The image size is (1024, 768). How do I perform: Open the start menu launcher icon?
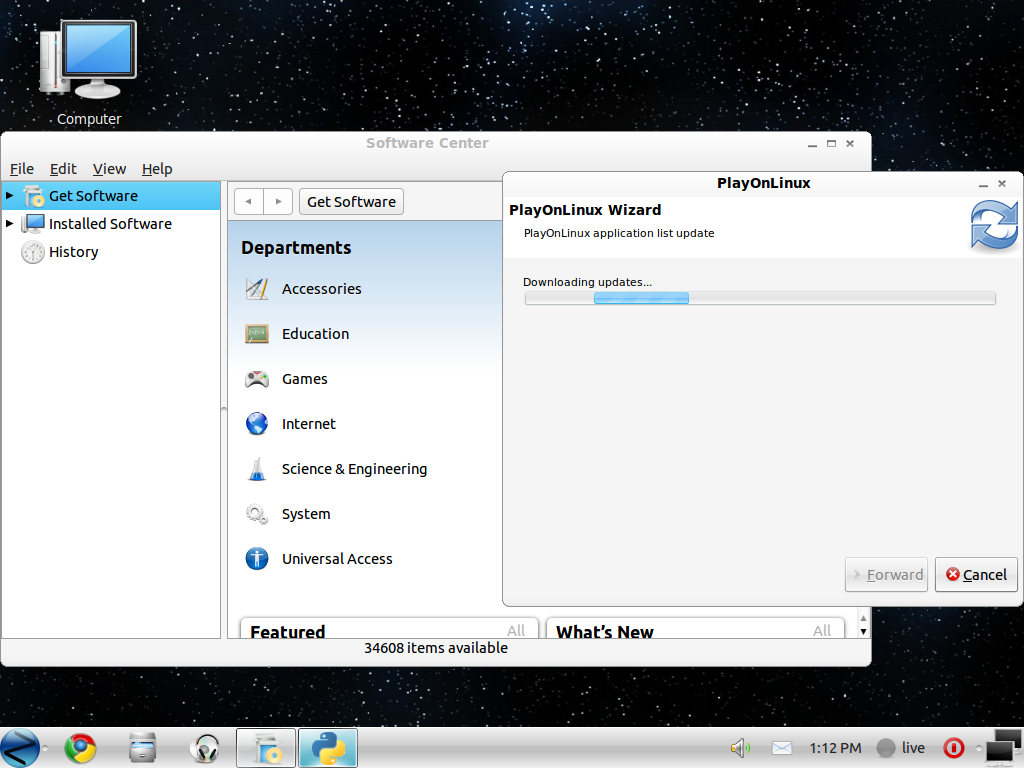pos(20,748)
